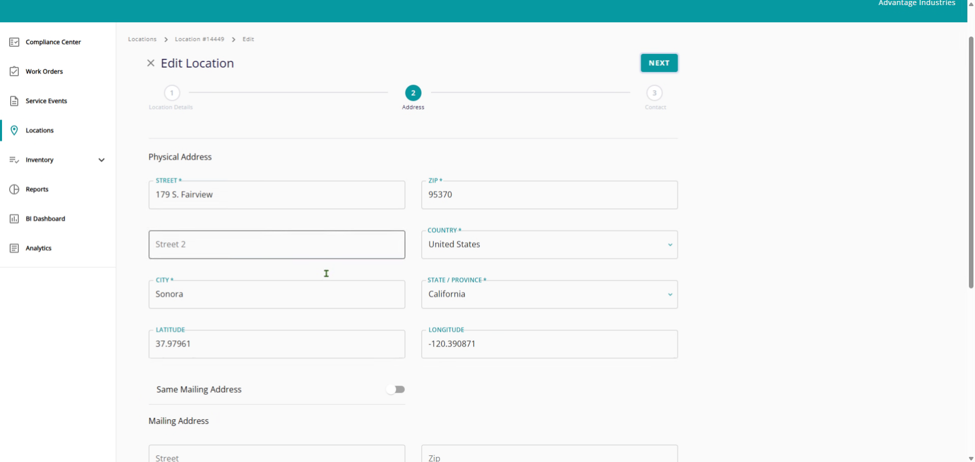Click the Physical Address heading
The image size is (975, 462).
coord(180,157)
